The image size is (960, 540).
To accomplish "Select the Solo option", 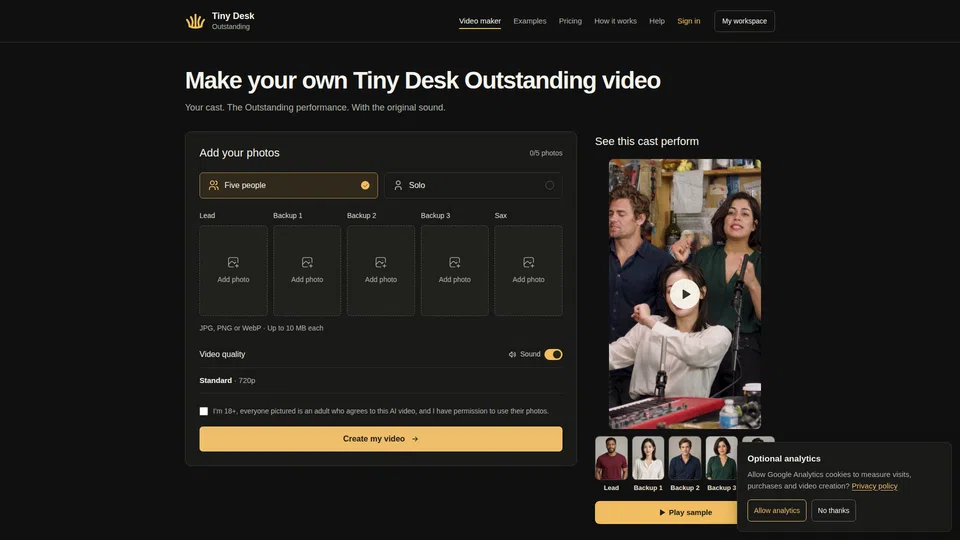I will coord(473,185).
